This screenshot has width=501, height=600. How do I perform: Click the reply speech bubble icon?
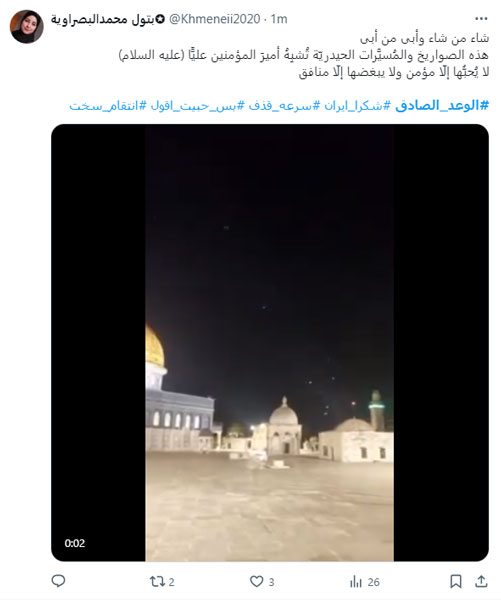(58, 581)
